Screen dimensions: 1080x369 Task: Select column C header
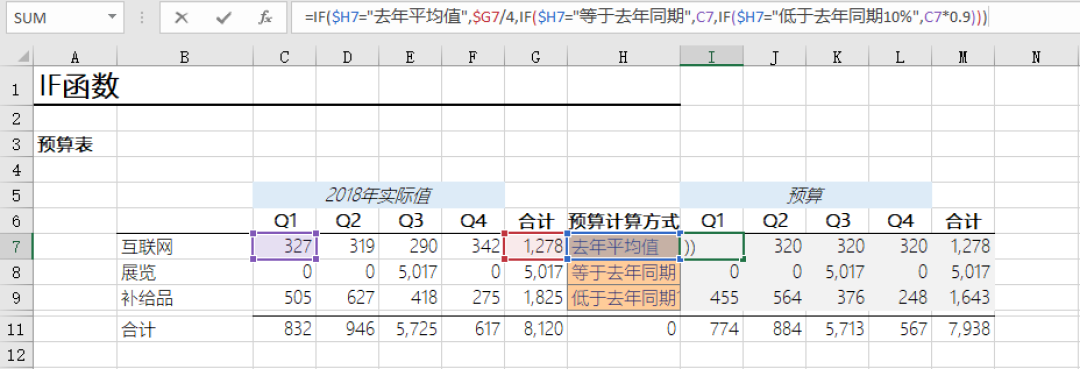284,57
